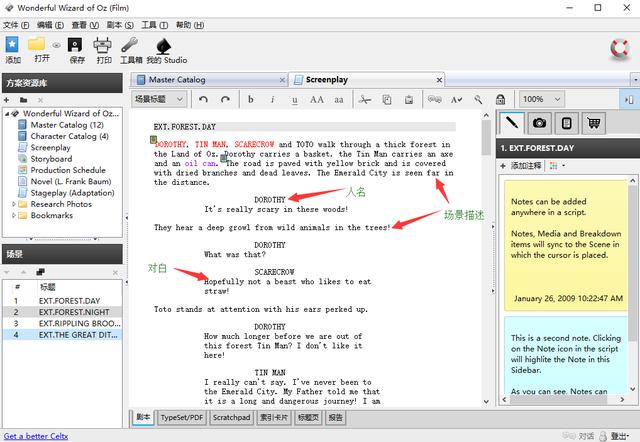This screenshot has width=640, height=442.
Task: Run spell check with the A-checkmark icon
Action: pos(456,100)
